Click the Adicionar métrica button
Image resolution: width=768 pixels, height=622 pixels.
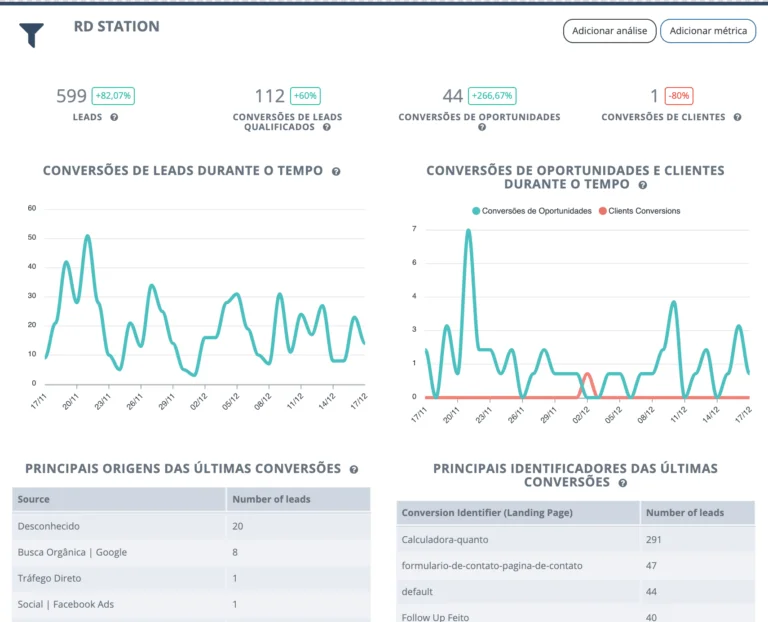coord(708,31)
